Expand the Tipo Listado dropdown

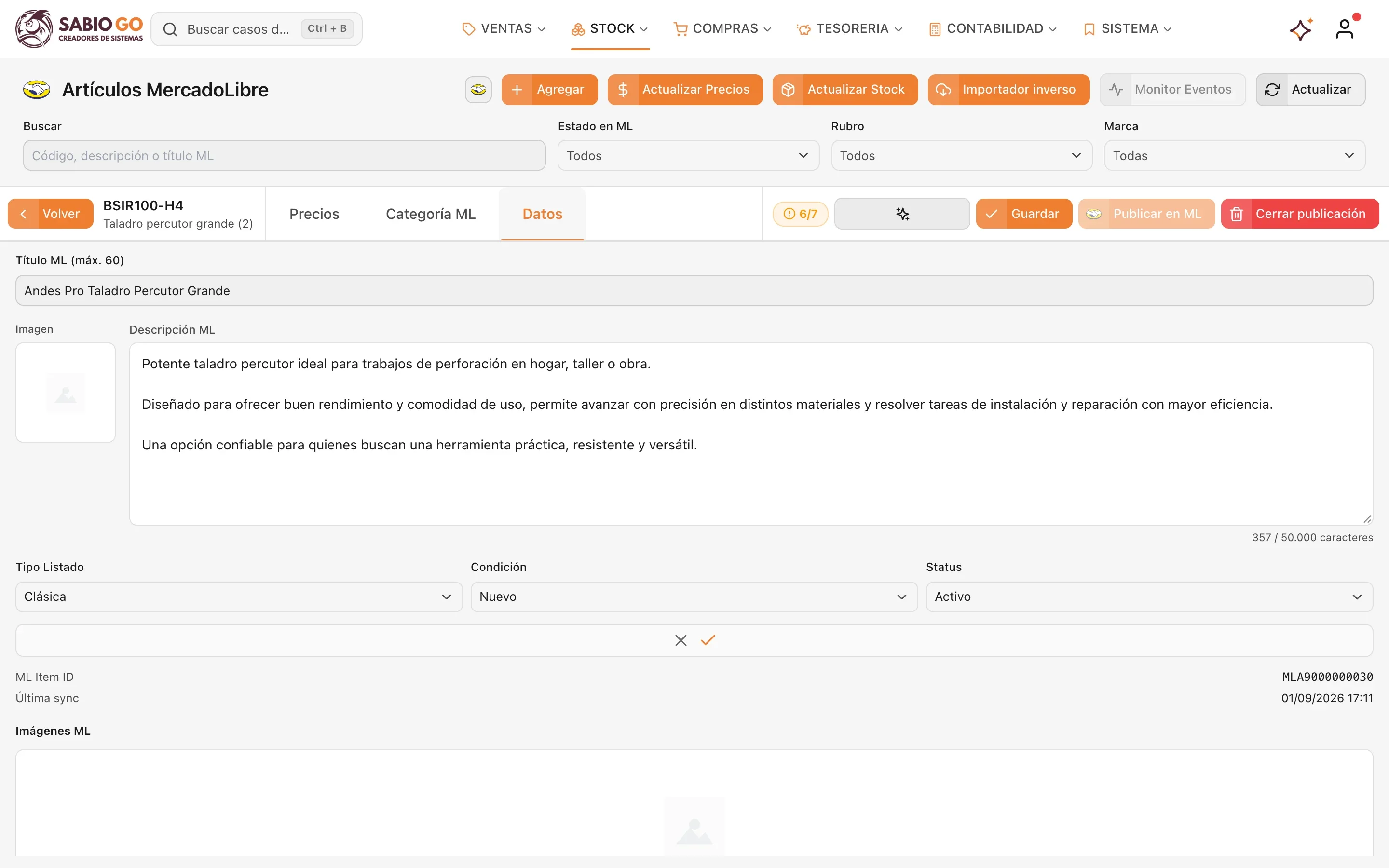coord(239,597)
